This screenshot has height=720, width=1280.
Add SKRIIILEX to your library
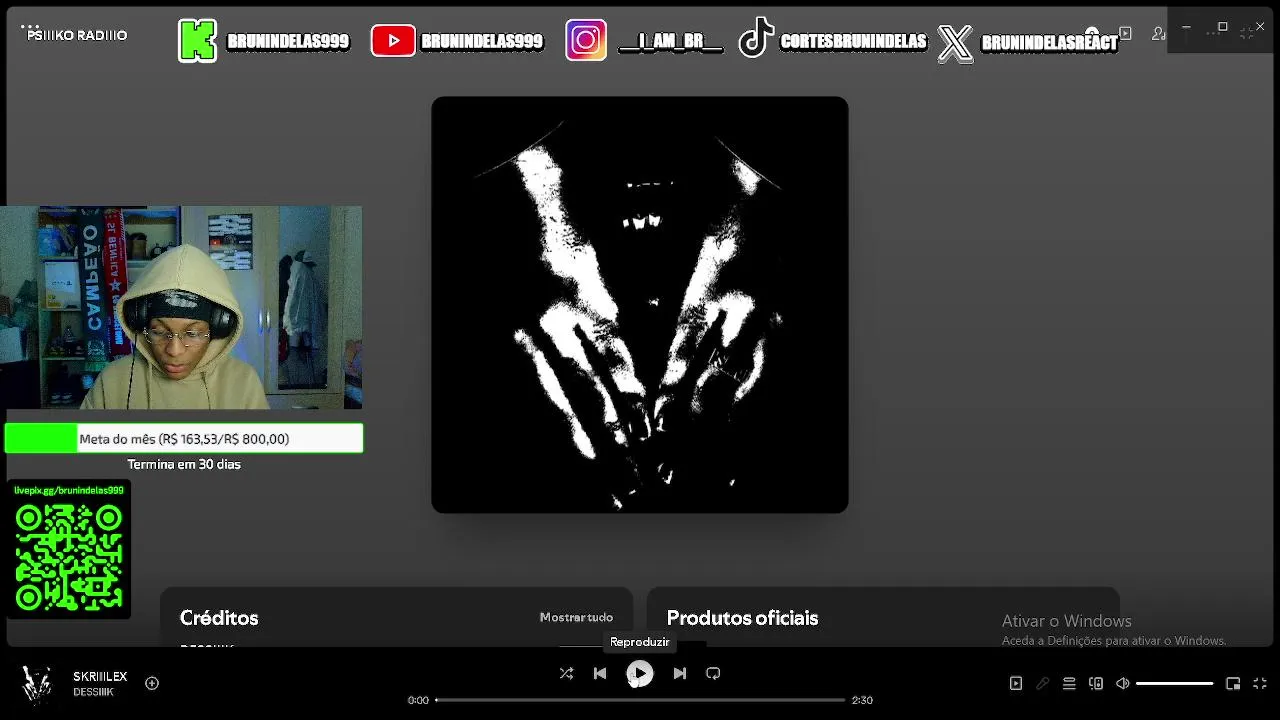[x=152, y=683]
